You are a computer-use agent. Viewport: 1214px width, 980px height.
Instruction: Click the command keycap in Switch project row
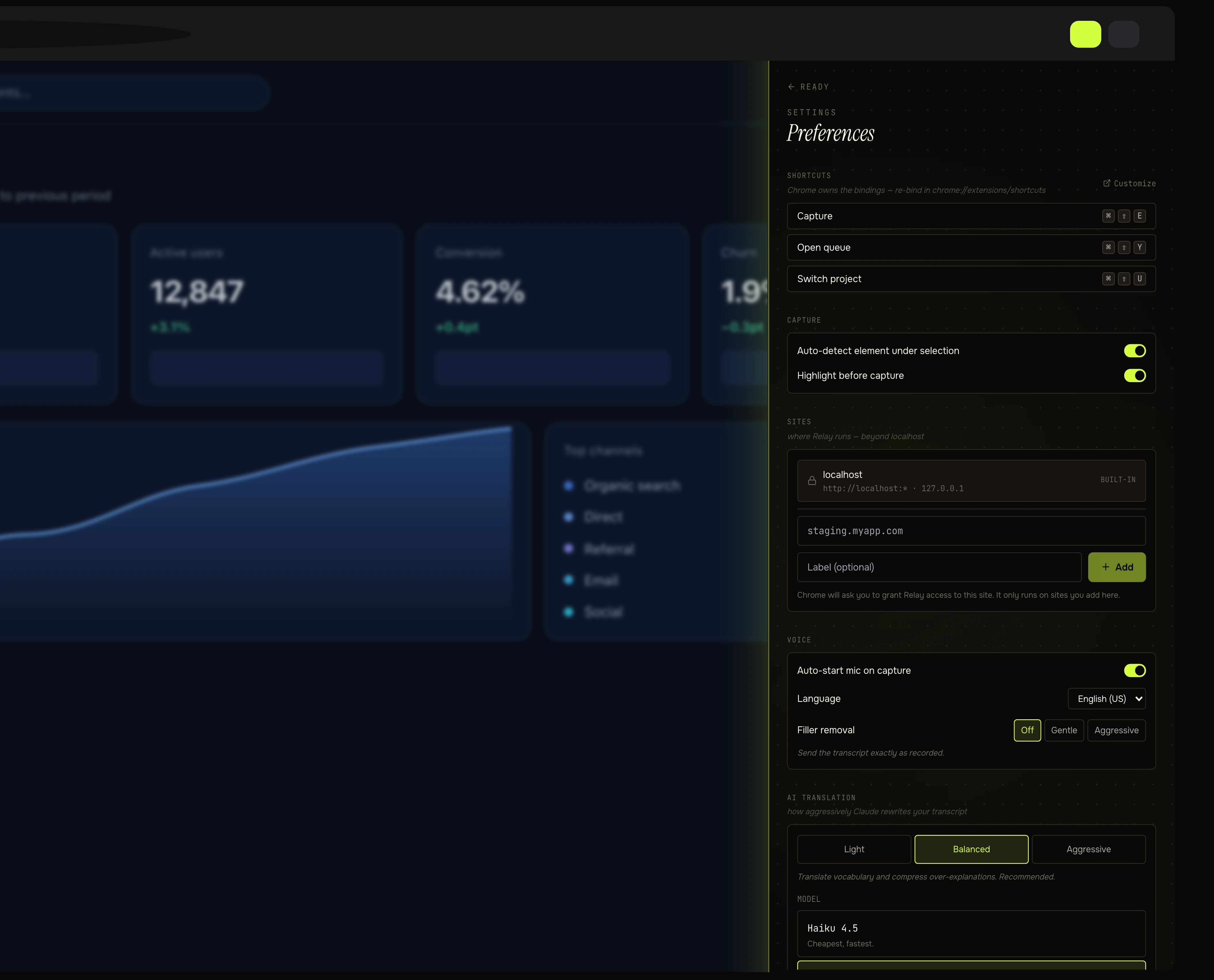coord(1108,279)
